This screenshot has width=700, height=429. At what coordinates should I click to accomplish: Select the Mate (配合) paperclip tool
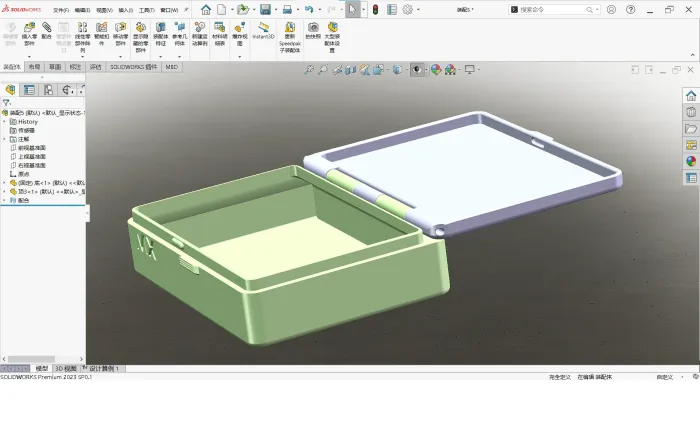(46, 28)
